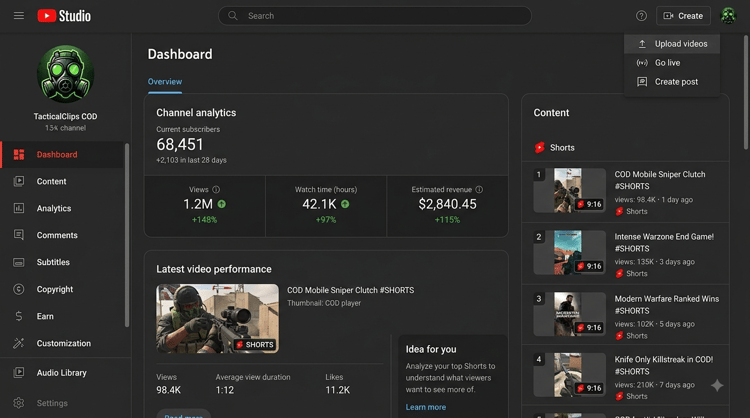
Task: Click thumbnail of Intense Warzone End Game
Action: [570, 253]
